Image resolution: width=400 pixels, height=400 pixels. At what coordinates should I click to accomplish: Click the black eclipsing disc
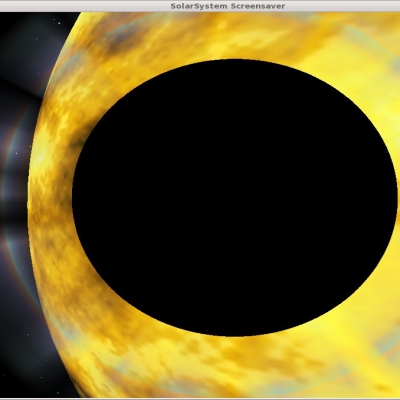tap(235, 197)
